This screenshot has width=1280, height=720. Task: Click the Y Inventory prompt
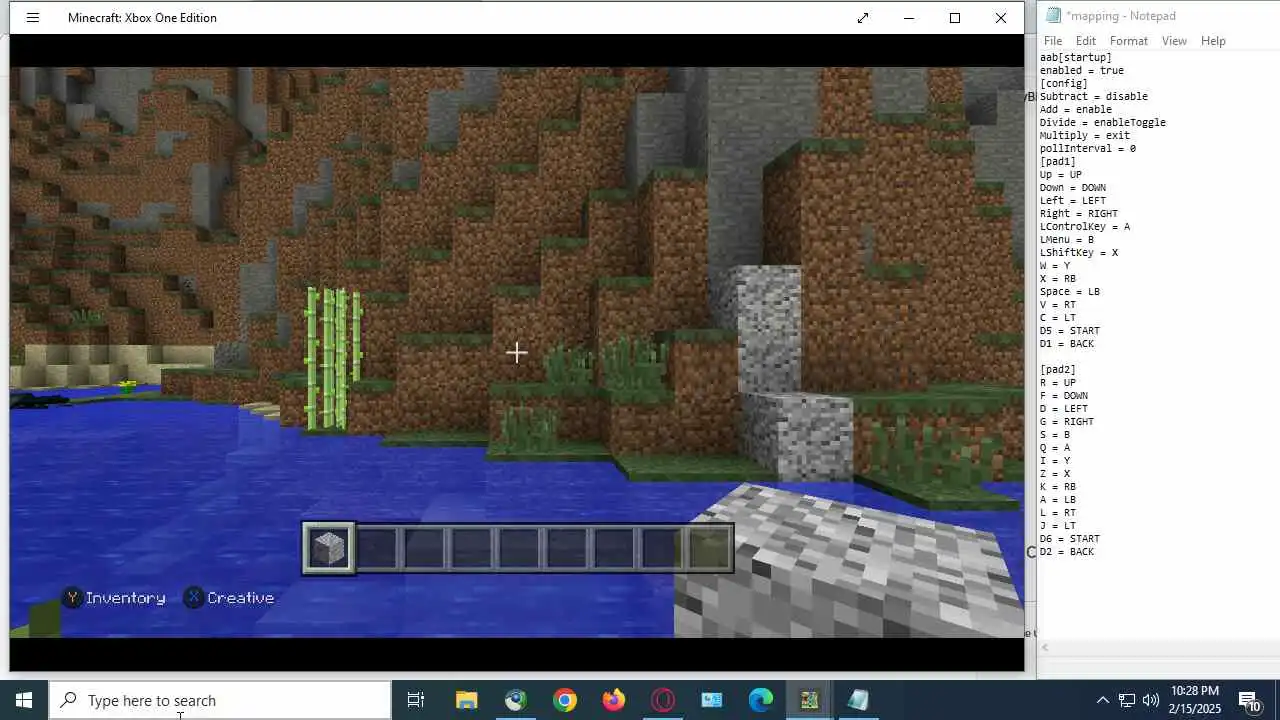pyautogui.click(x=114, y=598)
